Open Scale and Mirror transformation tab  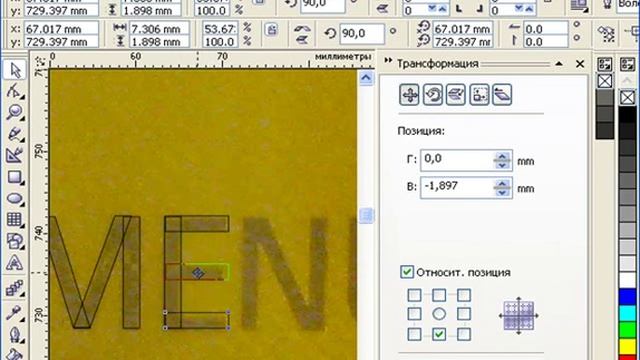(x=456, y=95)
